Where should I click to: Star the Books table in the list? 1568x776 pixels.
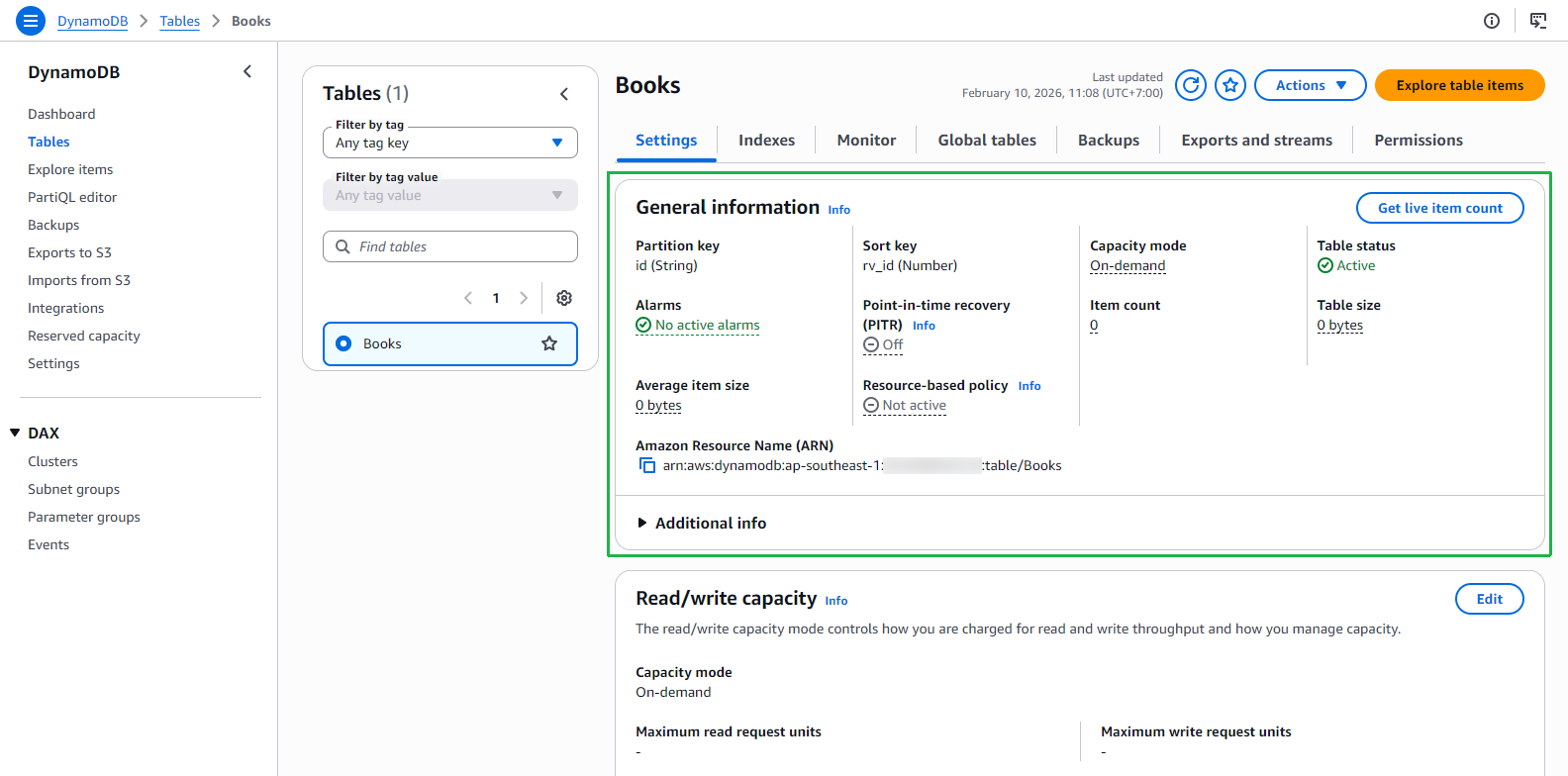[x=549, y=343]
